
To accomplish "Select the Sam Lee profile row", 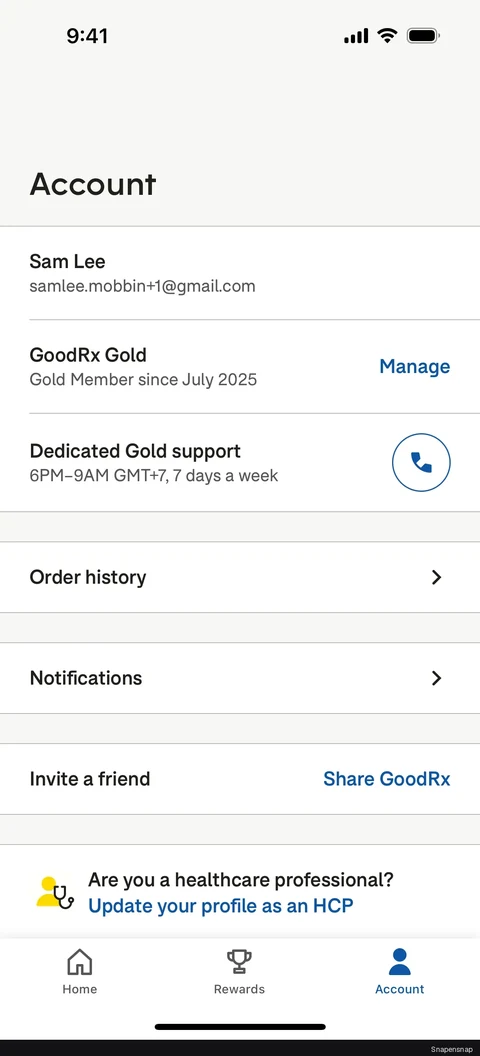I will 240,273.
